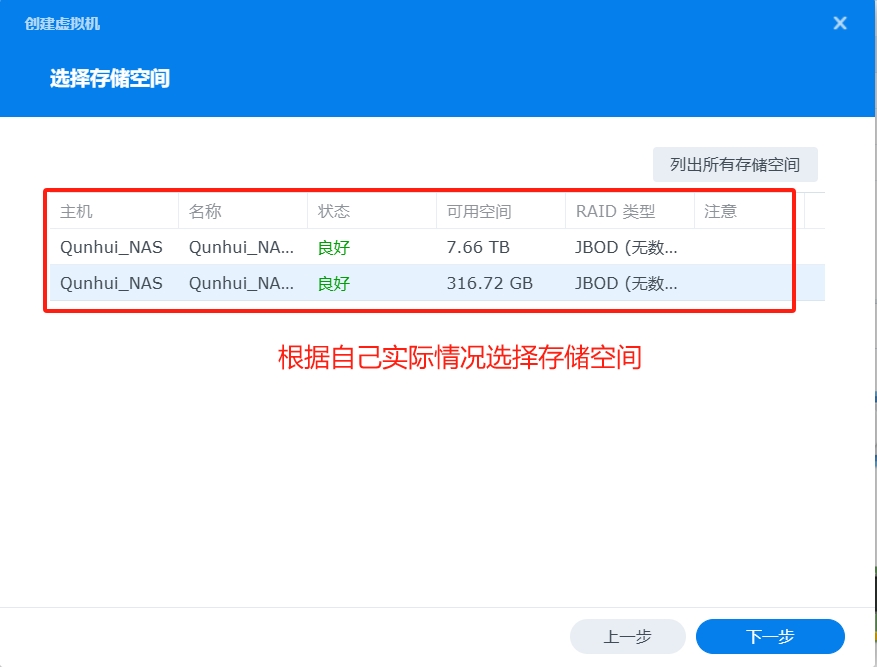Click the RAID 类型 column header
Image resolution: width=877 pixels, height=667 pixels.
tap(630, 211)
